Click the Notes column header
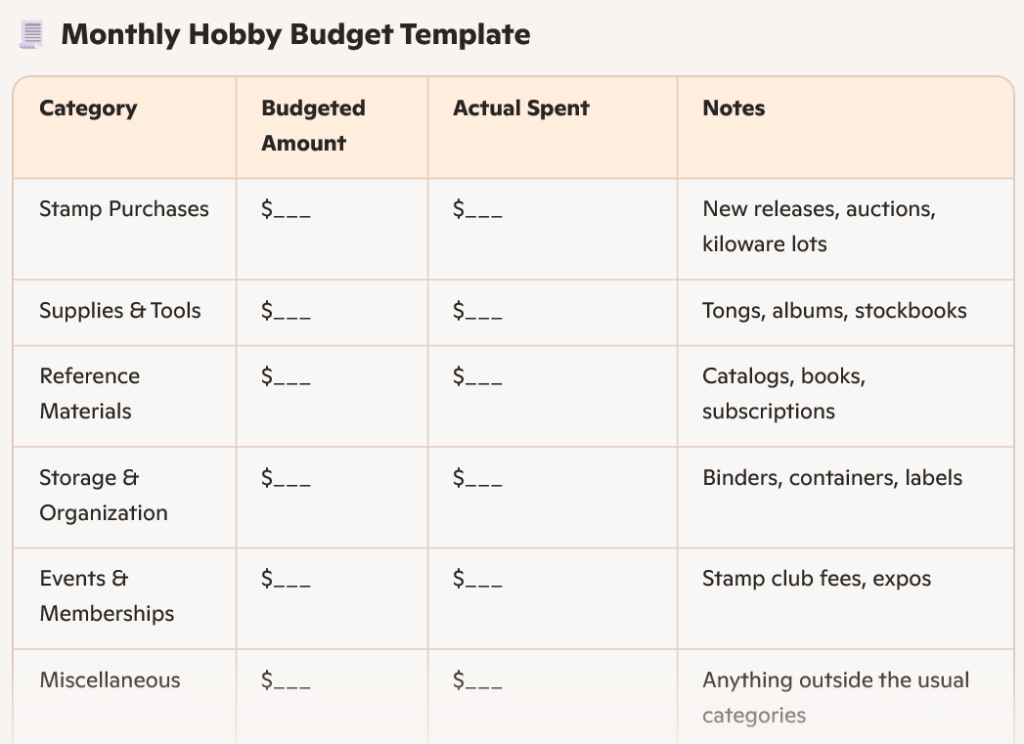This screenshot has height=744, width=1024. click(733, 109)
